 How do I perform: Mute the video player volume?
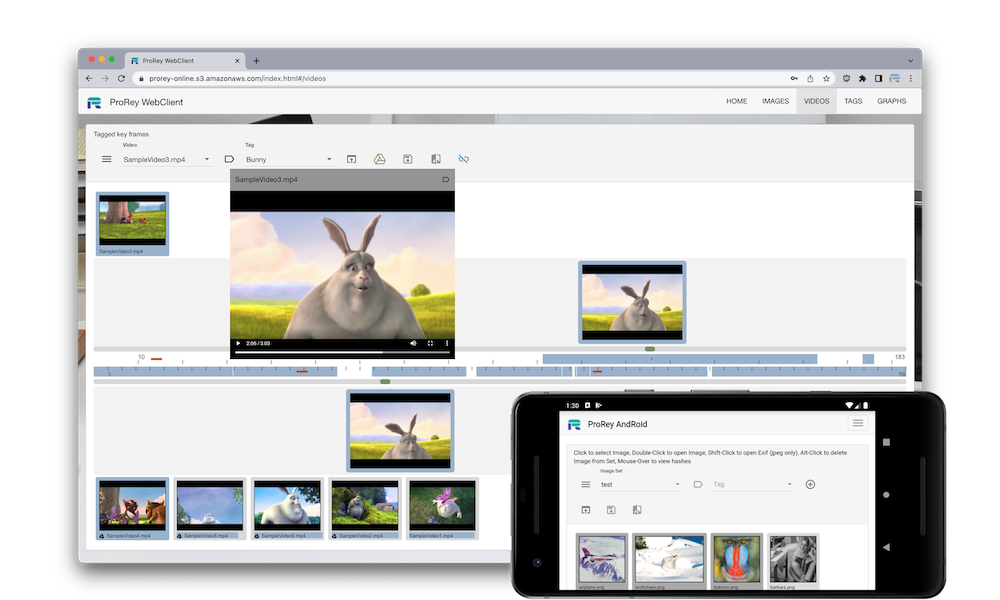tap(413, 343)
